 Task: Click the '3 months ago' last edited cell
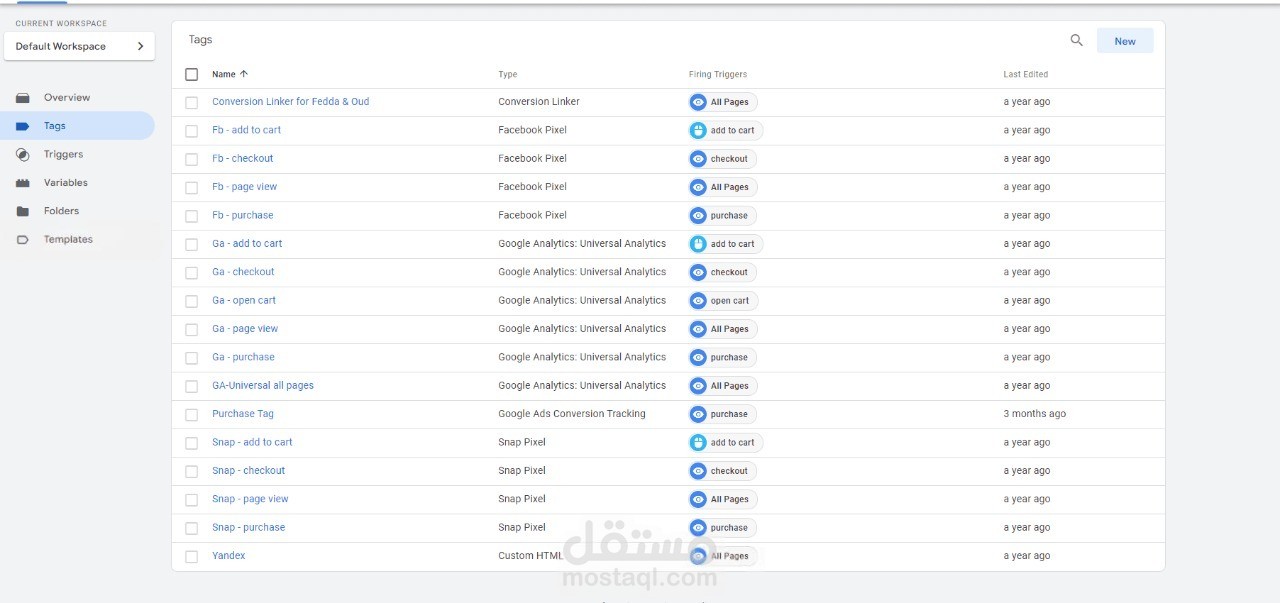point(1035,414)
